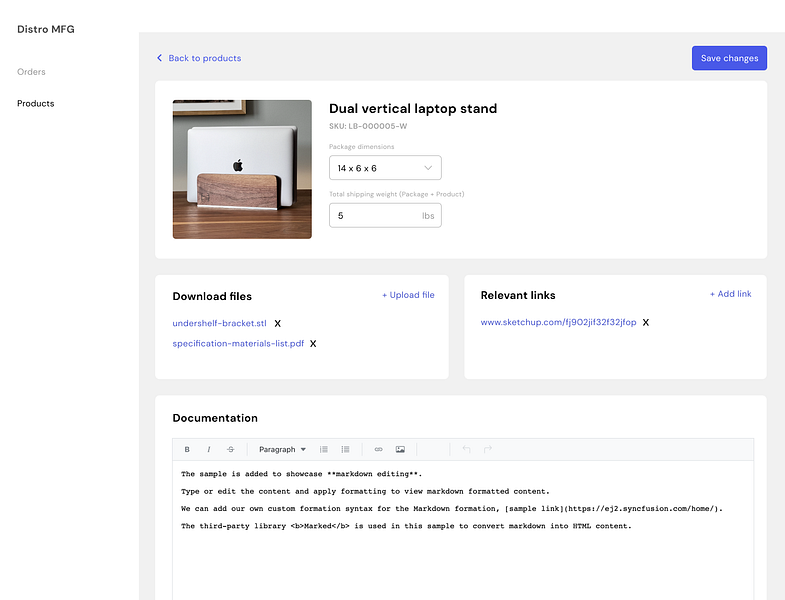Toggle bold formatting in documentation editor
The width and height of the screenshot is (785, 600).
pyautogui.click(x=187, y=449)
